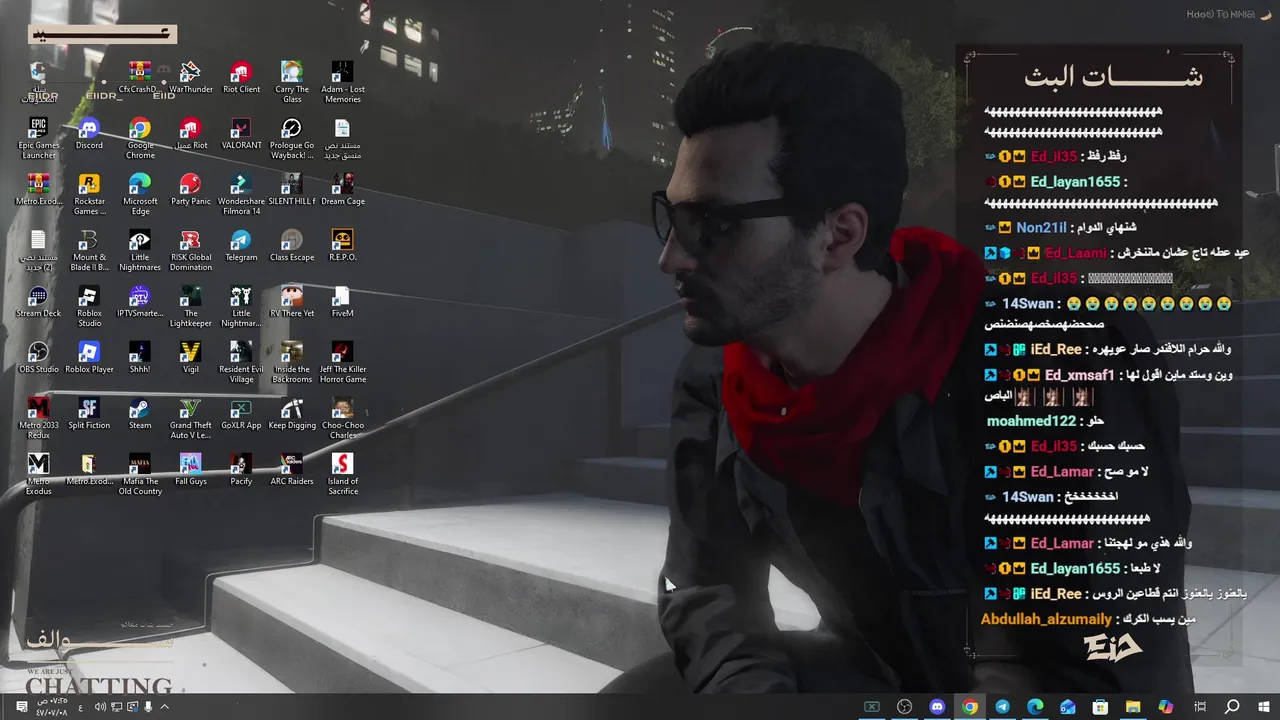1280x720 pixels.
Task: Open ARC Raiders desktop shortcut
Action: (x=292, y=470)
